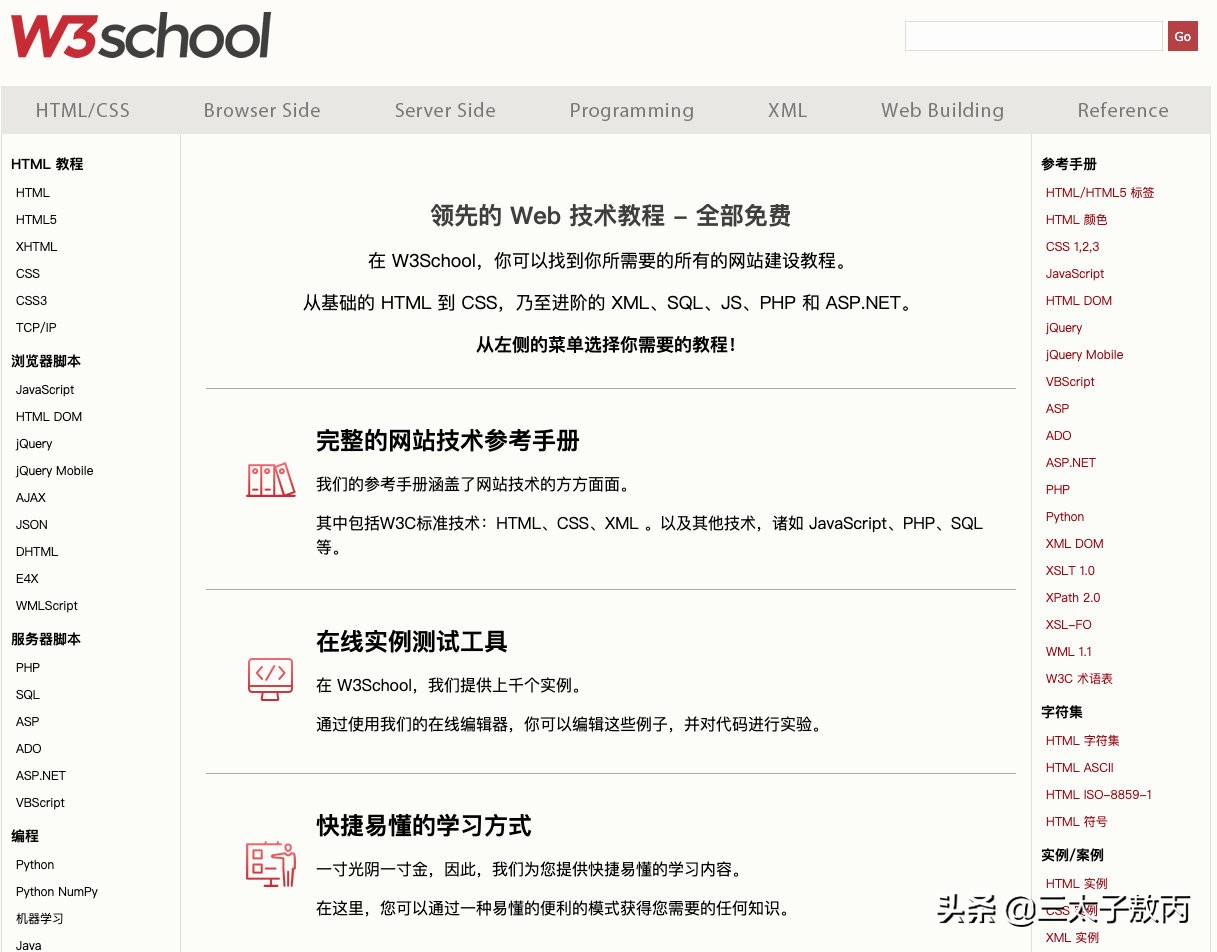Image resolution: width=1217 pixels, height=952 pixels.
Task: Open HTML 字符集 under 字符集 section
Action: (x=1082, y=740)
